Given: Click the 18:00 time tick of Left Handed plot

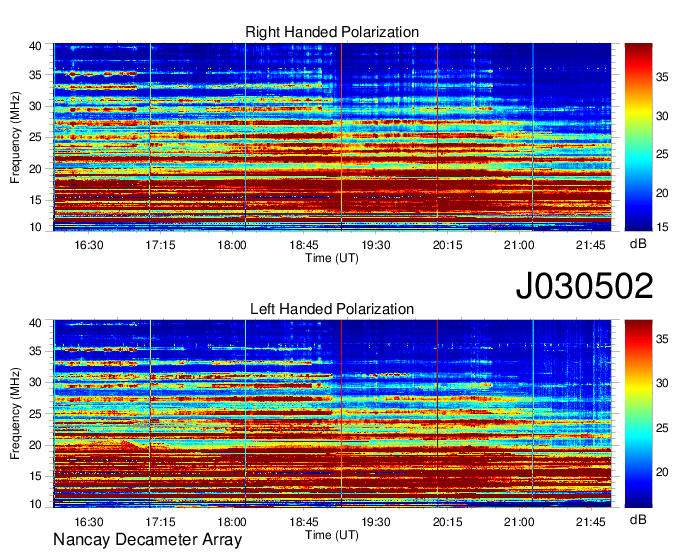Looking at the screenshot, I should pos(232,522).
